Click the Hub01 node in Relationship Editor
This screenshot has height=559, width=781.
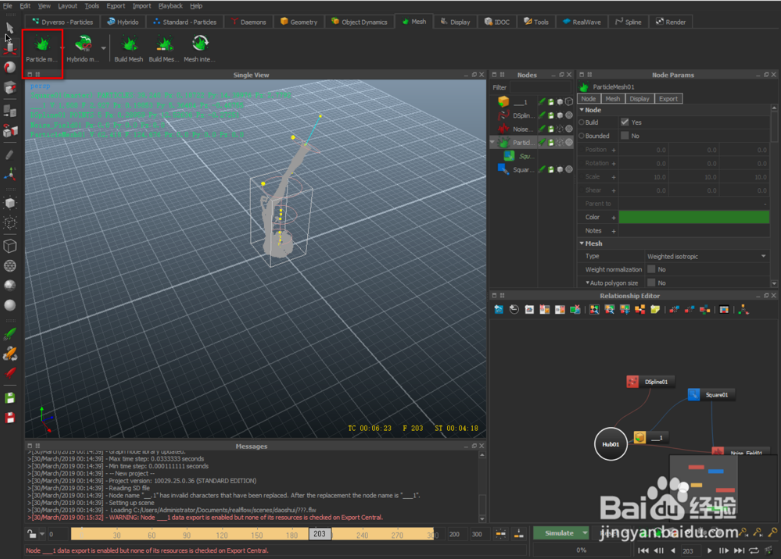click(611, 444)
